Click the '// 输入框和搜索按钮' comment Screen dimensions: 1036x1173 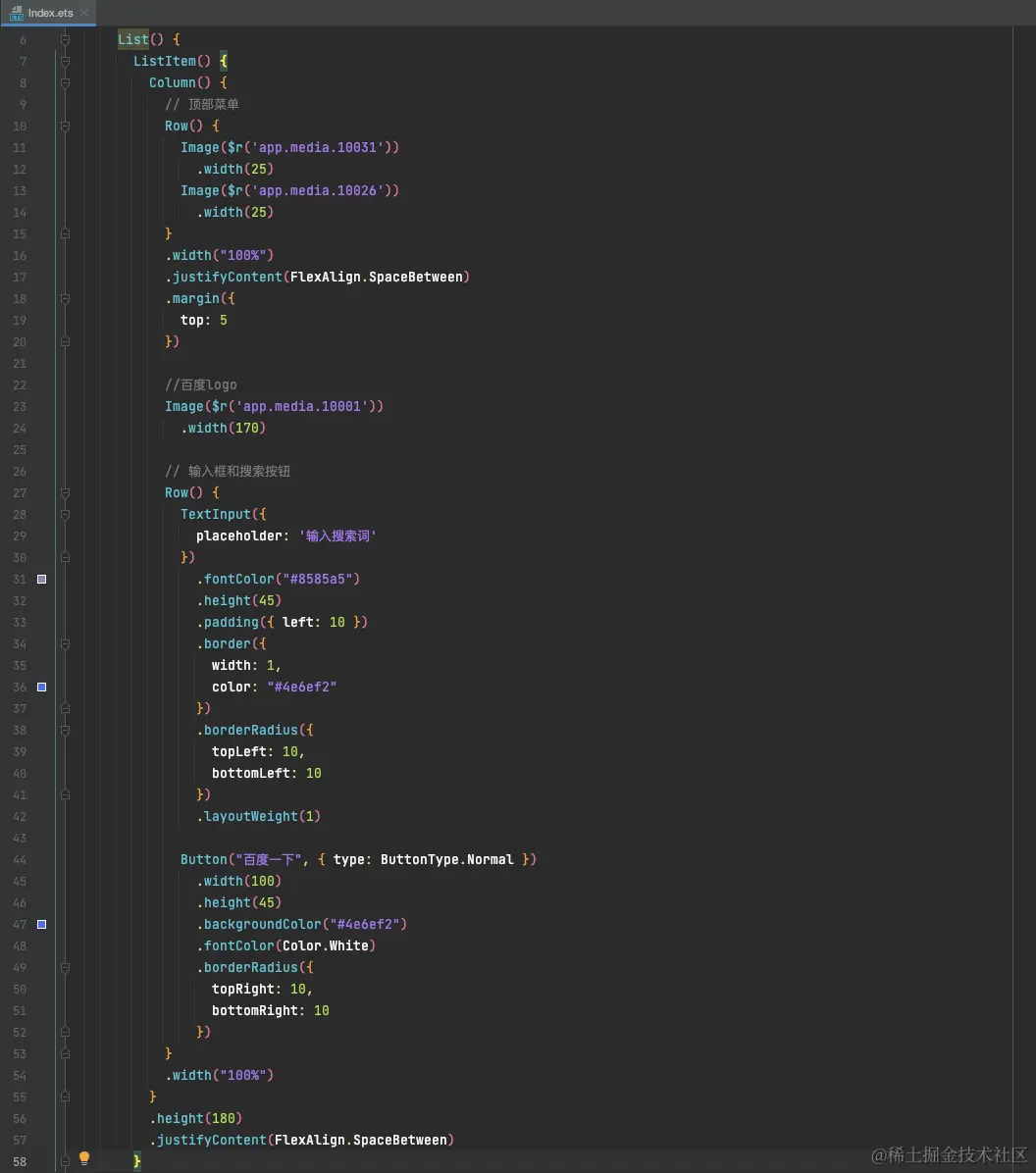click(x=228, y=472)
